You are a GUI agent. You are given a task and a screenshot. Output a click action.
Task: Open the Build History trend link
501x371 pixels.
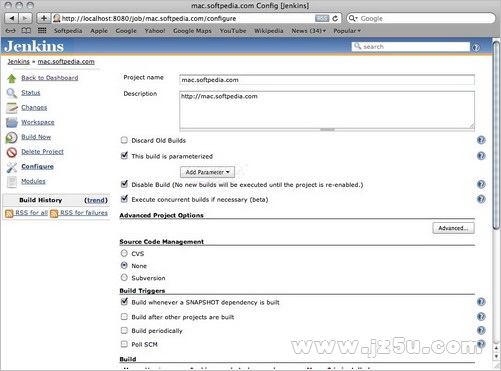96,200
